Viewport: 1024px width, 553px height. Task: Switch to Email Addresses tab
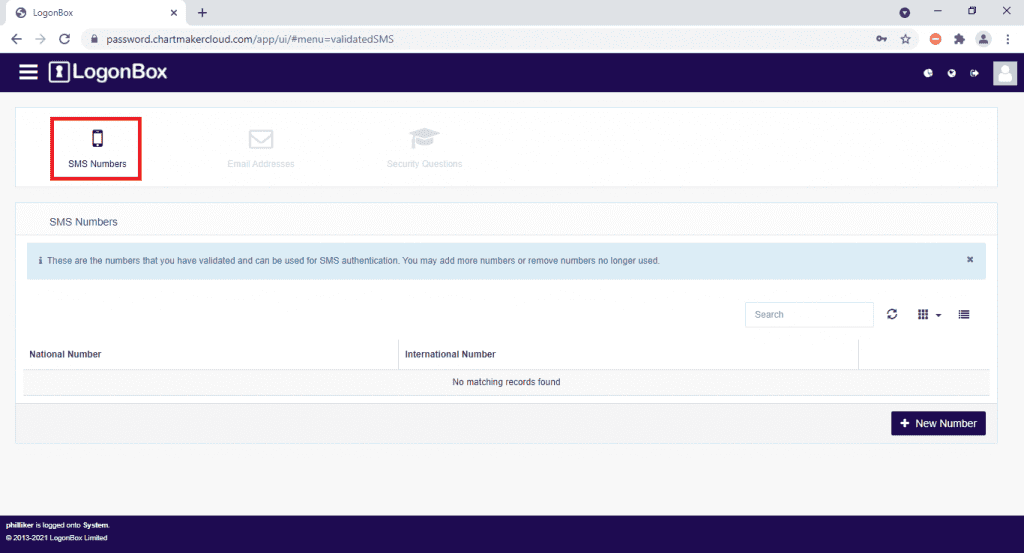click(x=261, y=149)
